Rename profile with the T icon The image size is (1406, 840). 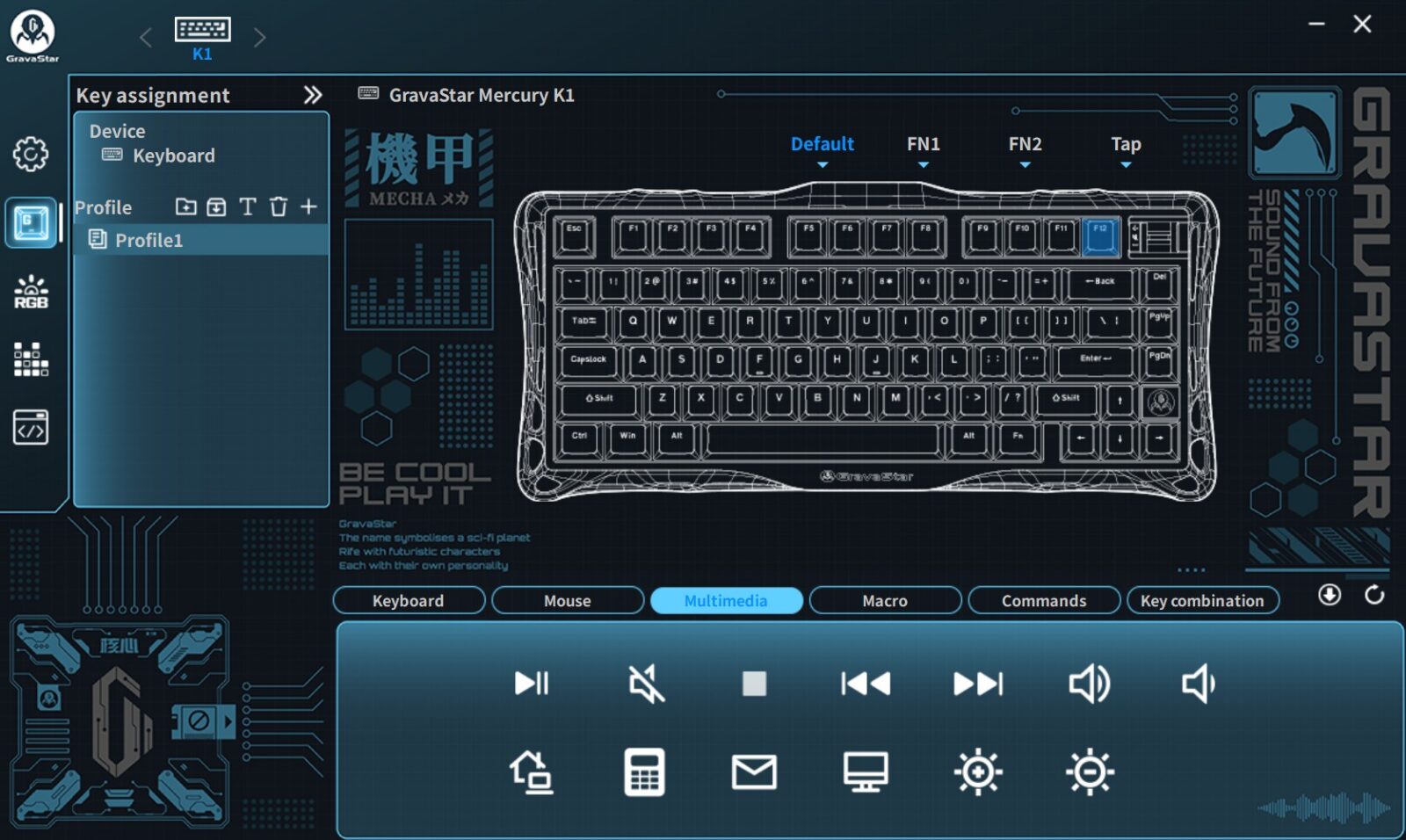pyautogui.click(x=248, y=207)
